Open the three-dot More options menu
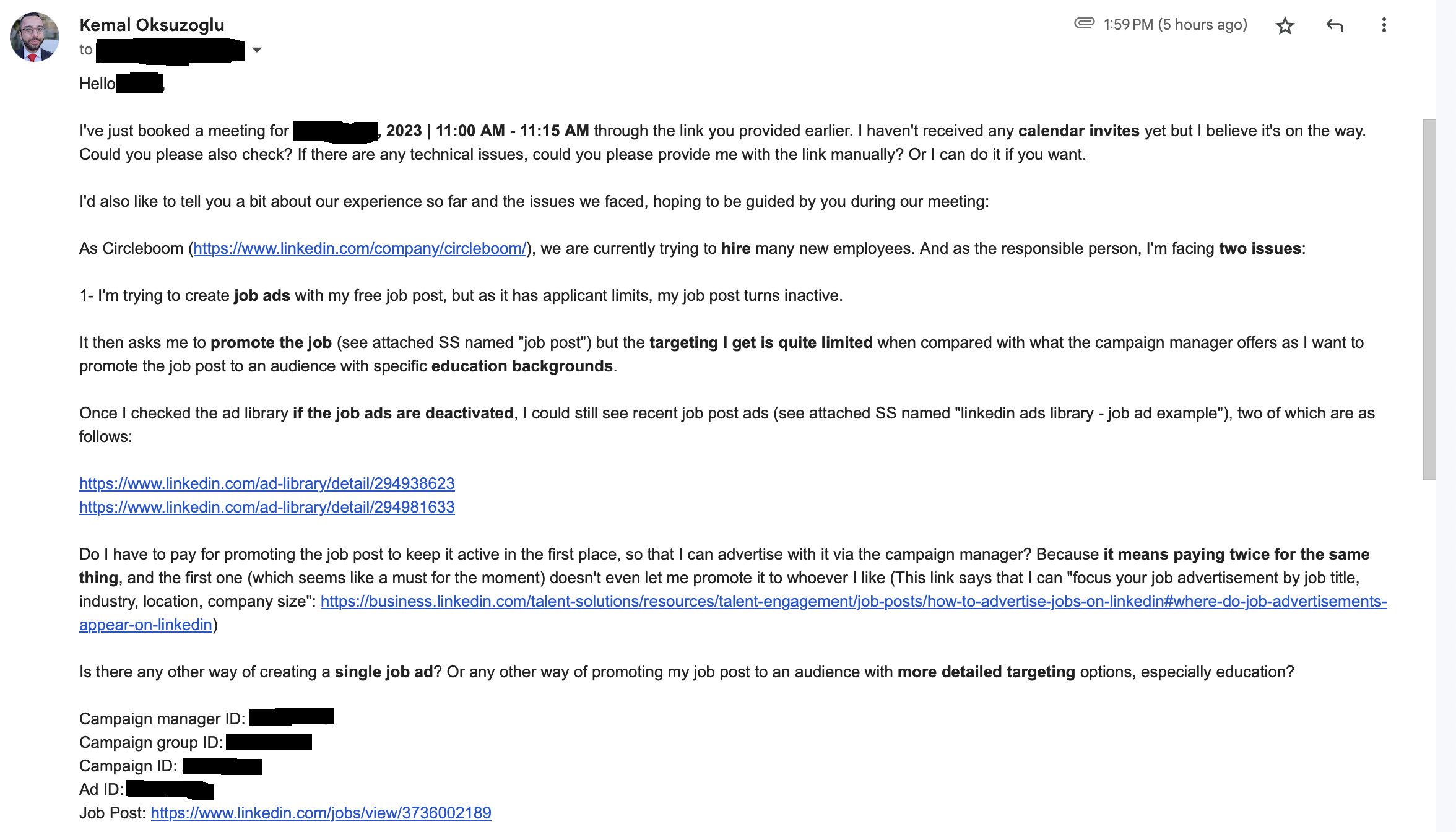The width and height of the screenshot is (1456, 832). point(1384,25)
